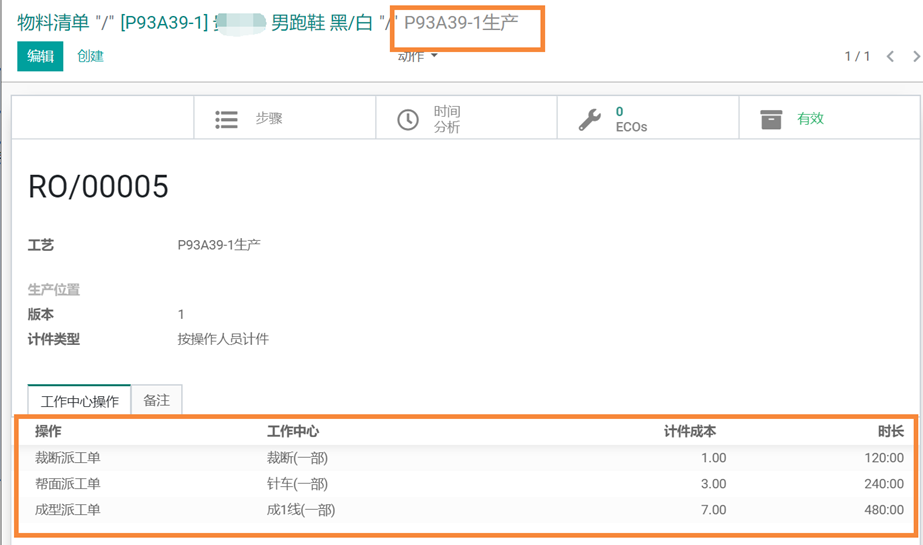Select the 成型派工单 operation row
This screenshot has width=923, height=545.
[68, 510]
